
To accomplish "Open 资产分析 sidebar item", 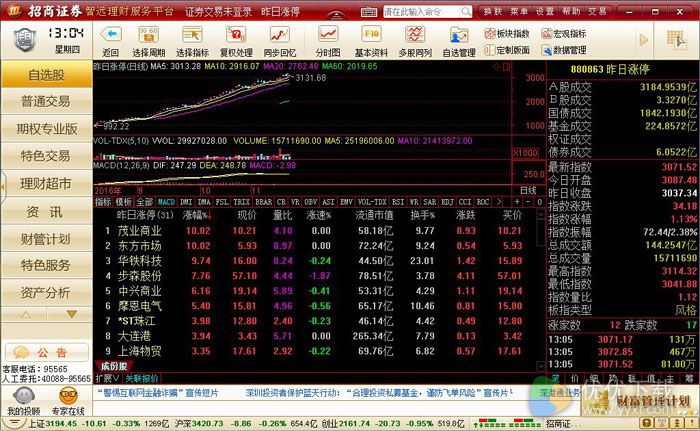I will click(x=46, y=293).
